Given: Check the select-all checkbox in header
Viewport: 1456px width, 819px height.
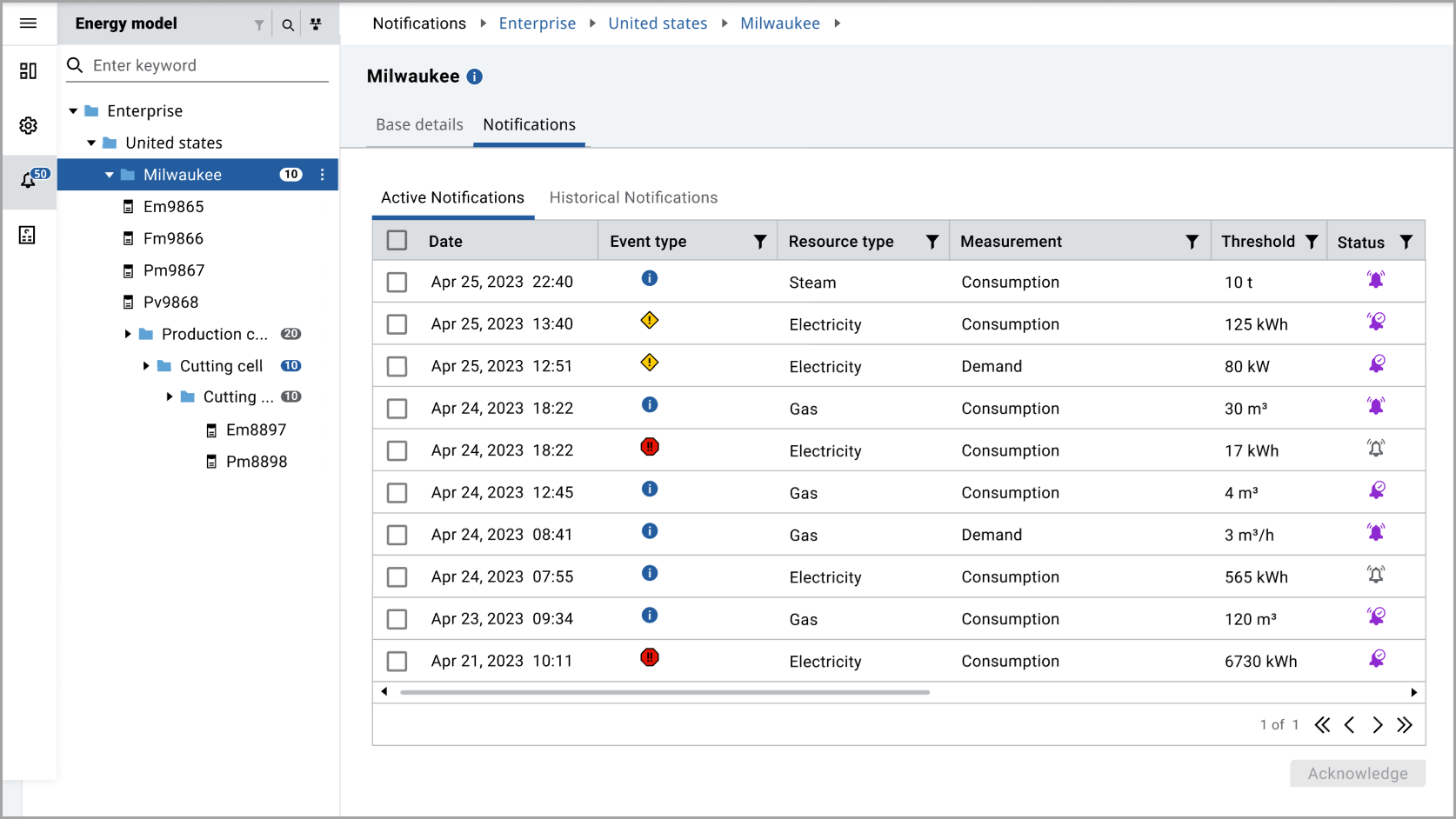Looking at the screenshot, I should point(397,241).
